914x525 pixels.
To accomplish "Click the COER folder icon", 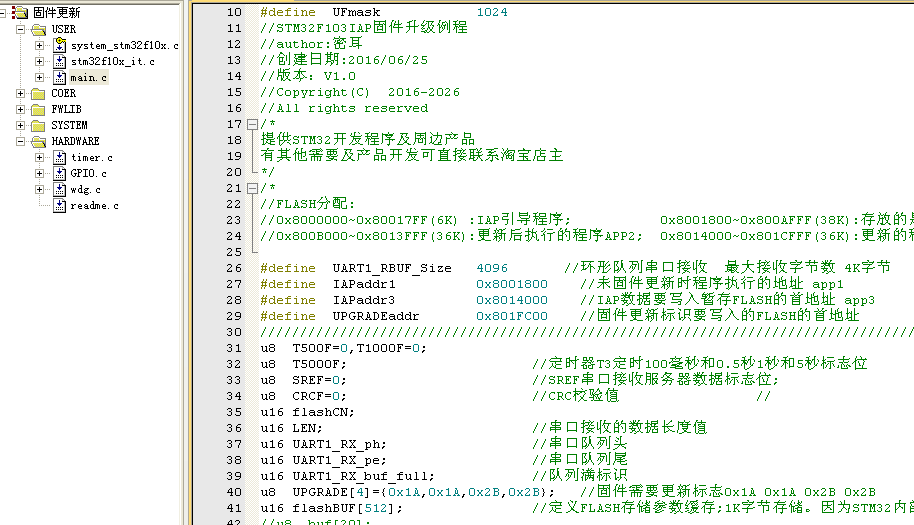I will pyautogui.click(x=38, y=94).
